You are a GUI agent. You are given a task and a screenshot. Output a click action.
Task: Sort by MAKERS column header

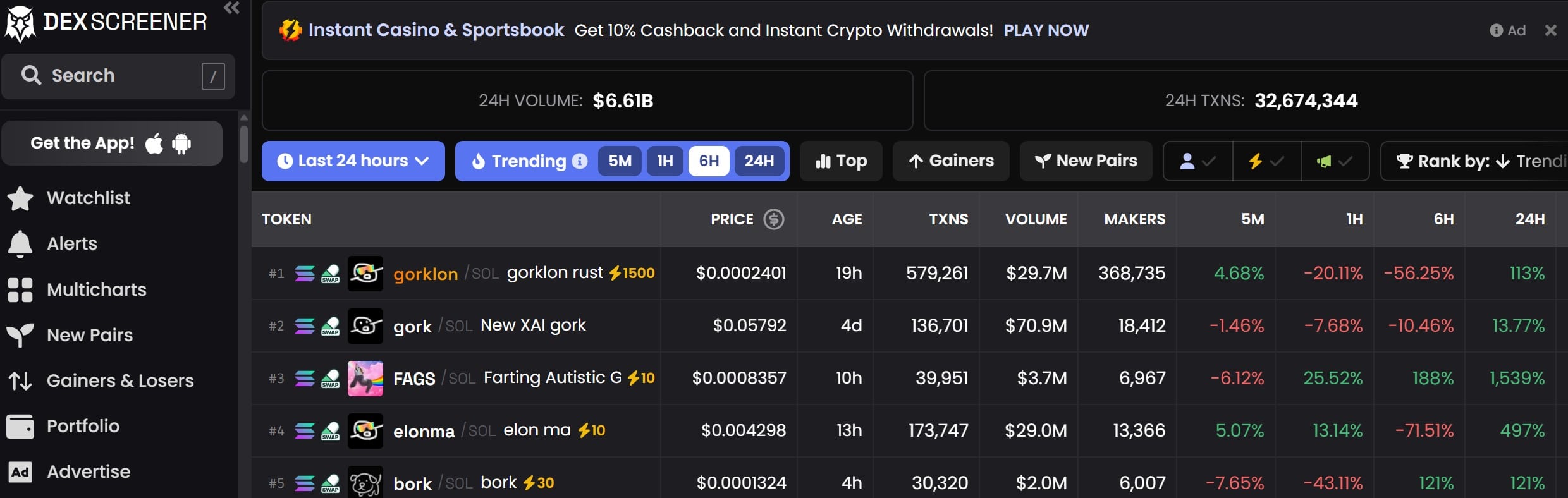pos(1135,219)
